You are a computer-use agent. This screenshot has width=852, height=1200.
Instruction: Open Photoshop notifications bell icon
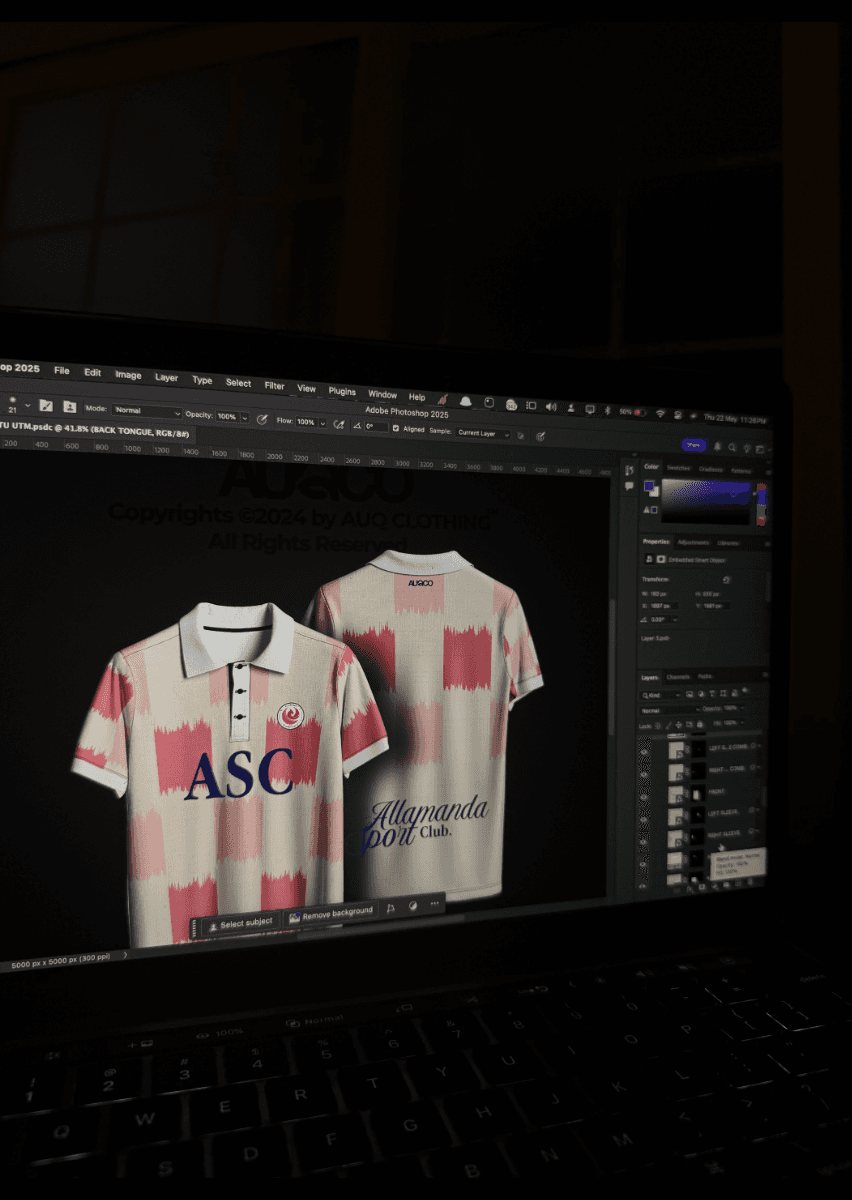click(x=717, y=447)
